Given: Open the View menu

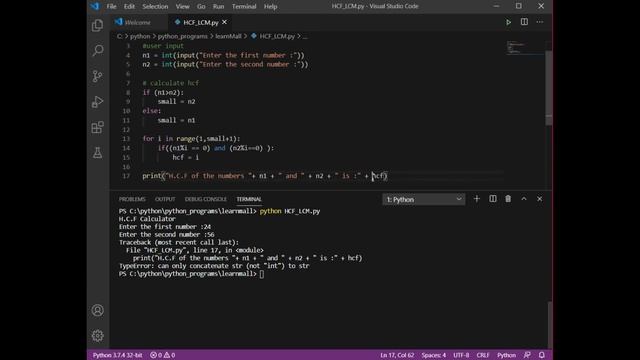Looking at the screenshot, I should 182,7.
